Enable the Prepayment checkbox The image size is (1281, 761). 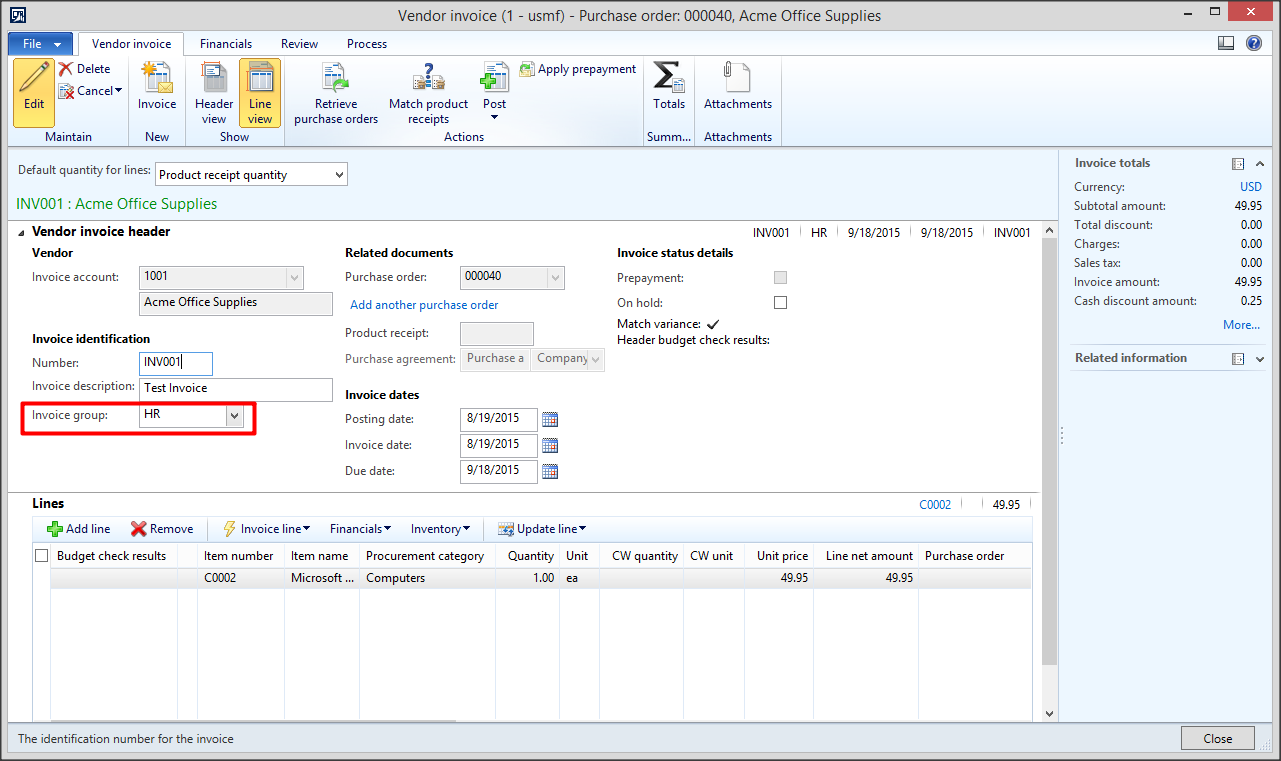(x=779, y=277)
